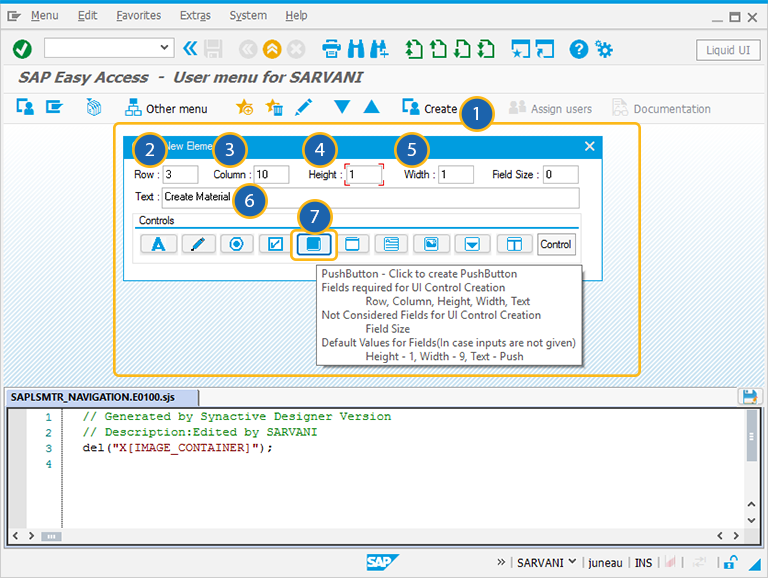This screenshot has height=578, width=768.
Task: Select the Group Box control icon
Action: click(353, 244)
